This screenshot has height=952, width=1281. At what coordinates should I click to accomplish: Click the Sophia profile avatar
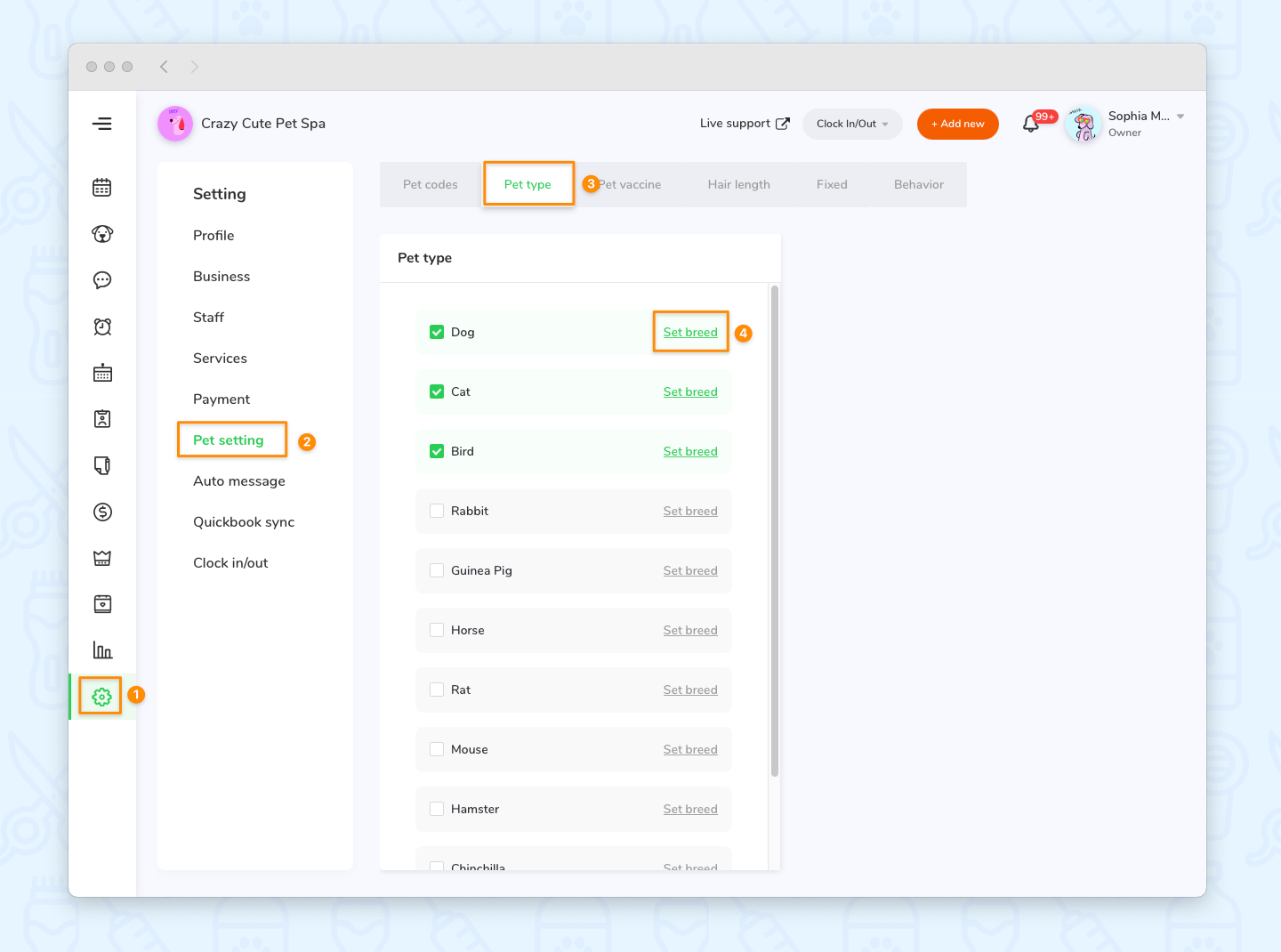1084,124
